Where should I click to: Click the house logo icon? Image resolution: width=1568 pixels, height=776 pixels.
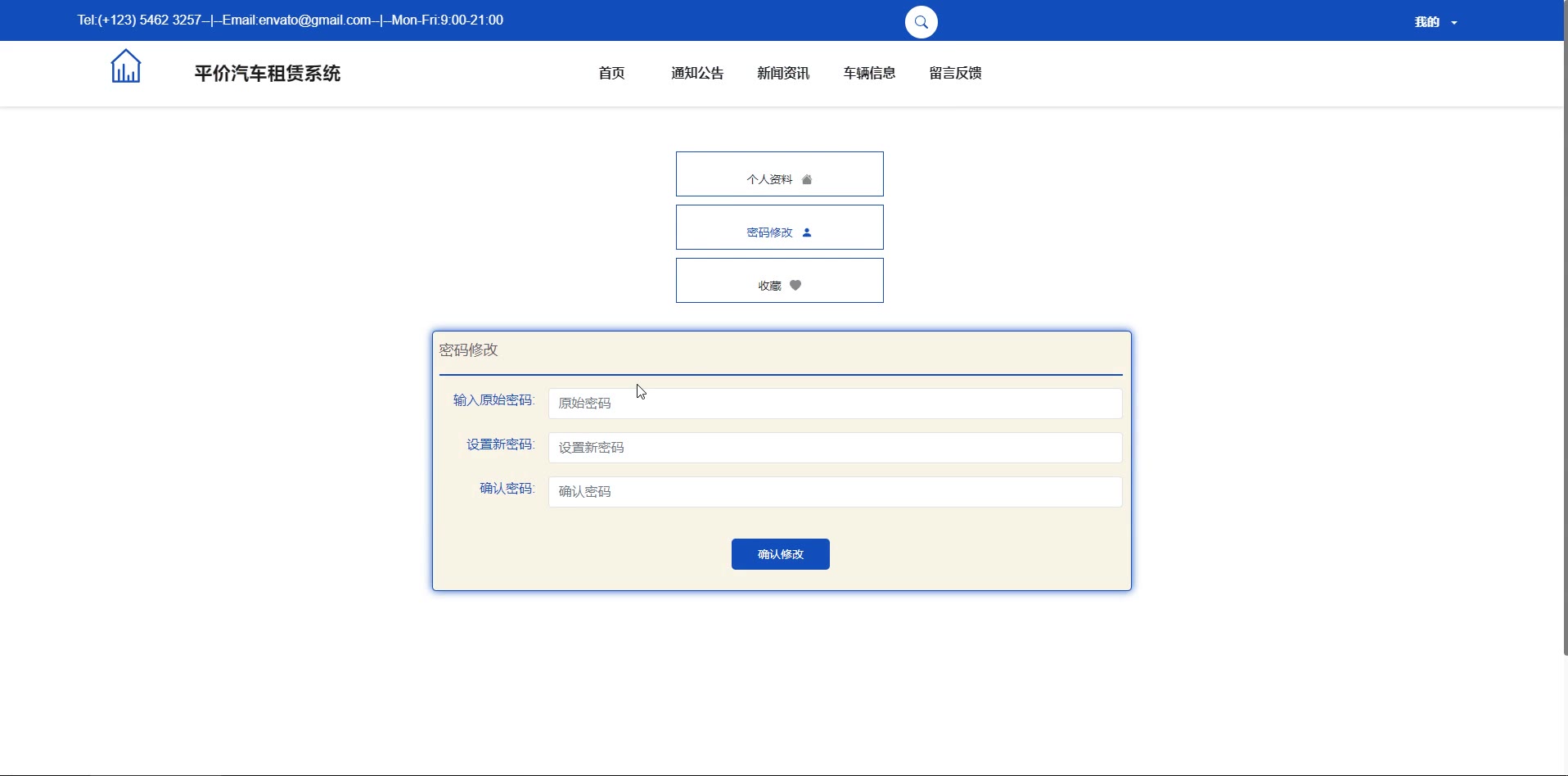[126, 66]
